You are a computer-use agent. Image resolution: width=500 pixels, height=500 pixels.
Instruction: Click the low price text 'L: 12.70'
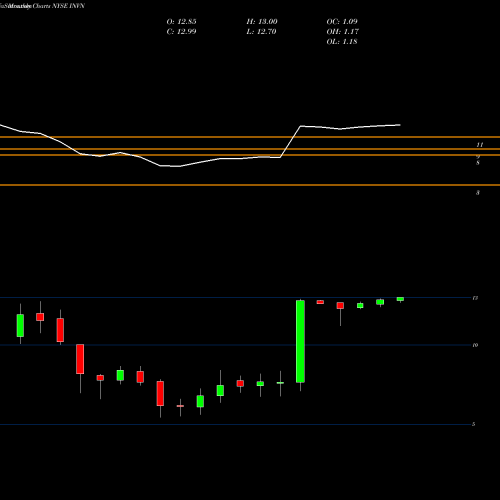tap(262, 32)
